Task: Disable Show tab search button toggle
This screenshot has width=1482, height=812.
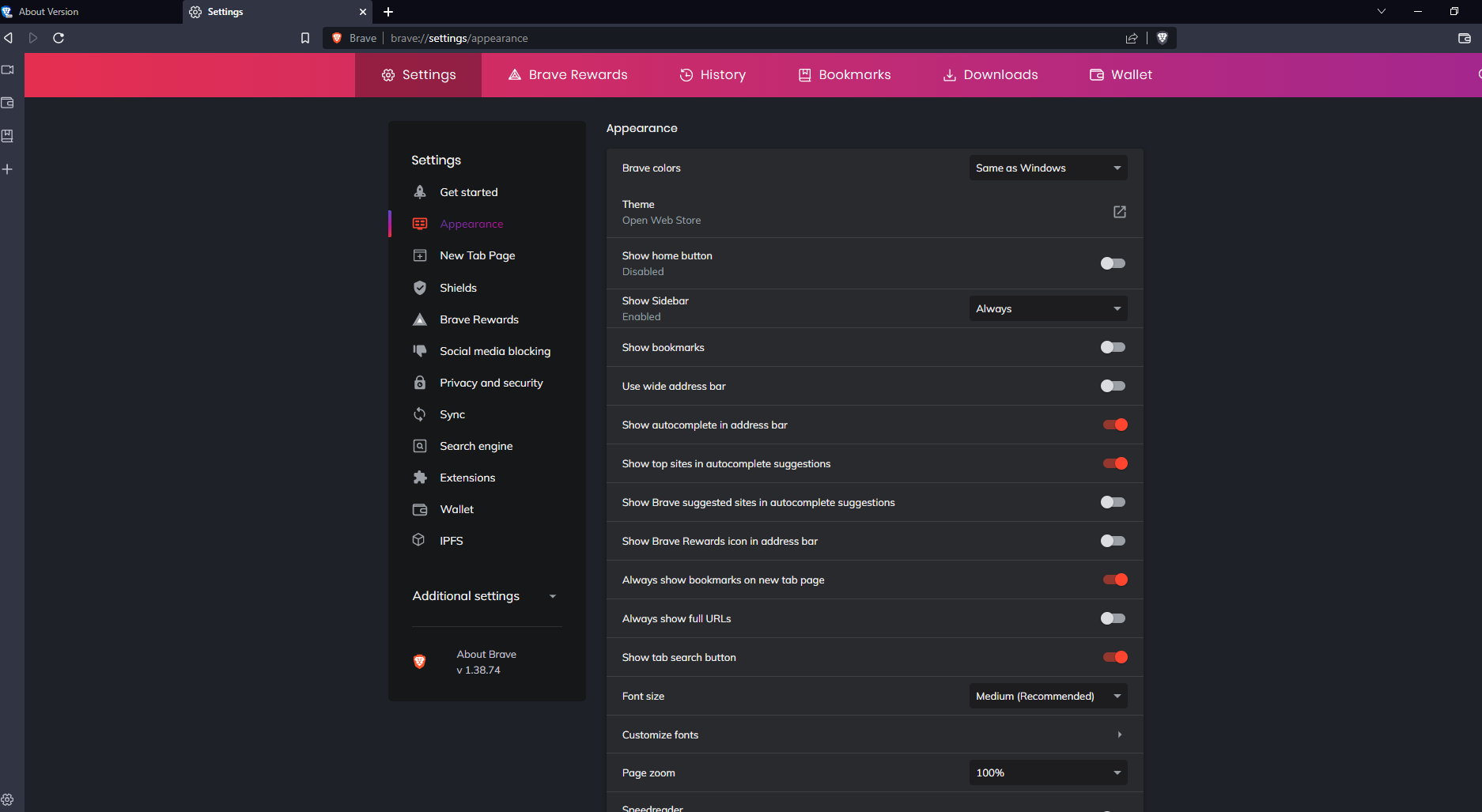Action: pos(1115,657)
